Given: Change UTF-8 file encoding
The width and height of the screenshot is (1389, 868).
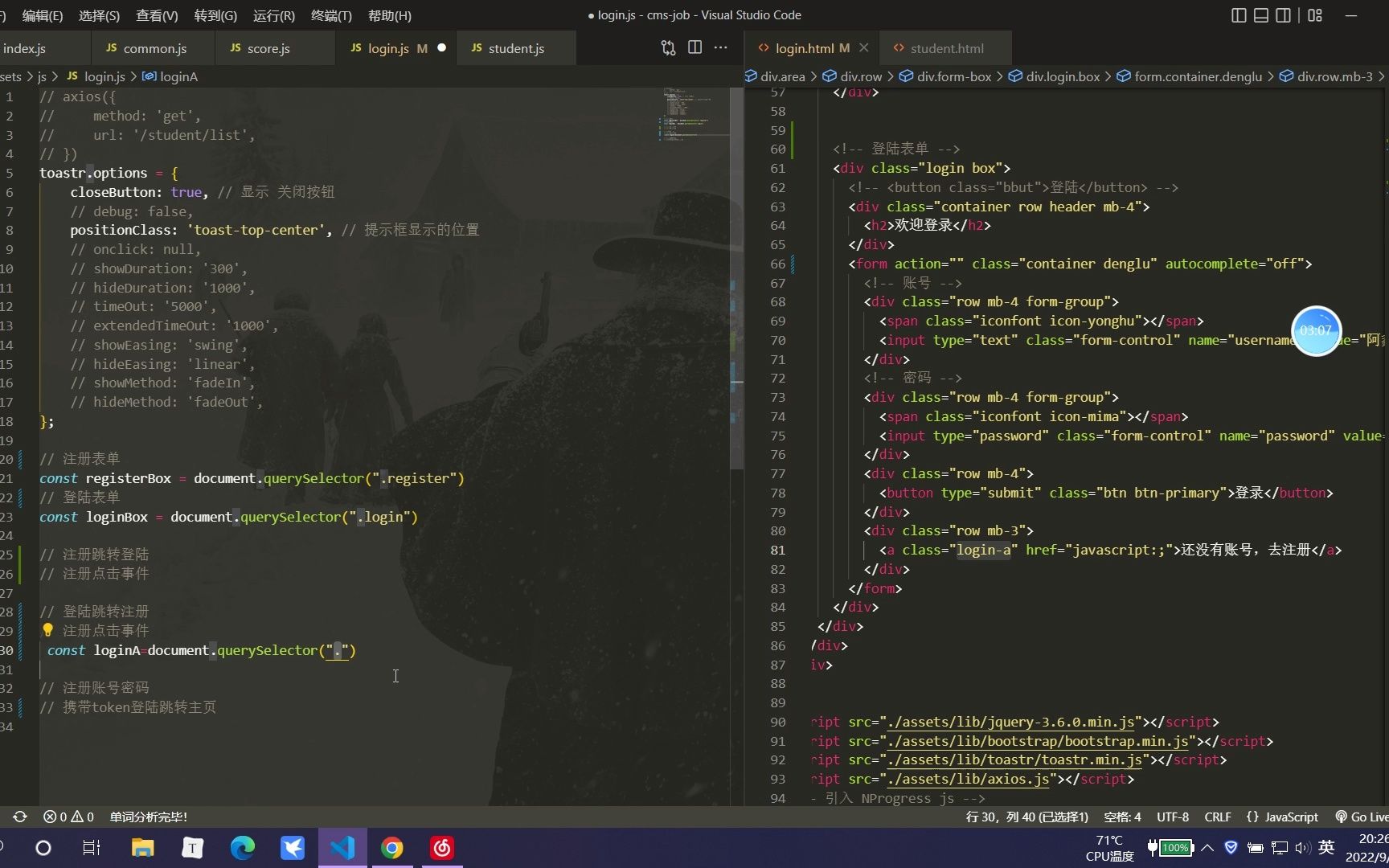Looking at the screenshot, I should (x=1173, y=817).
